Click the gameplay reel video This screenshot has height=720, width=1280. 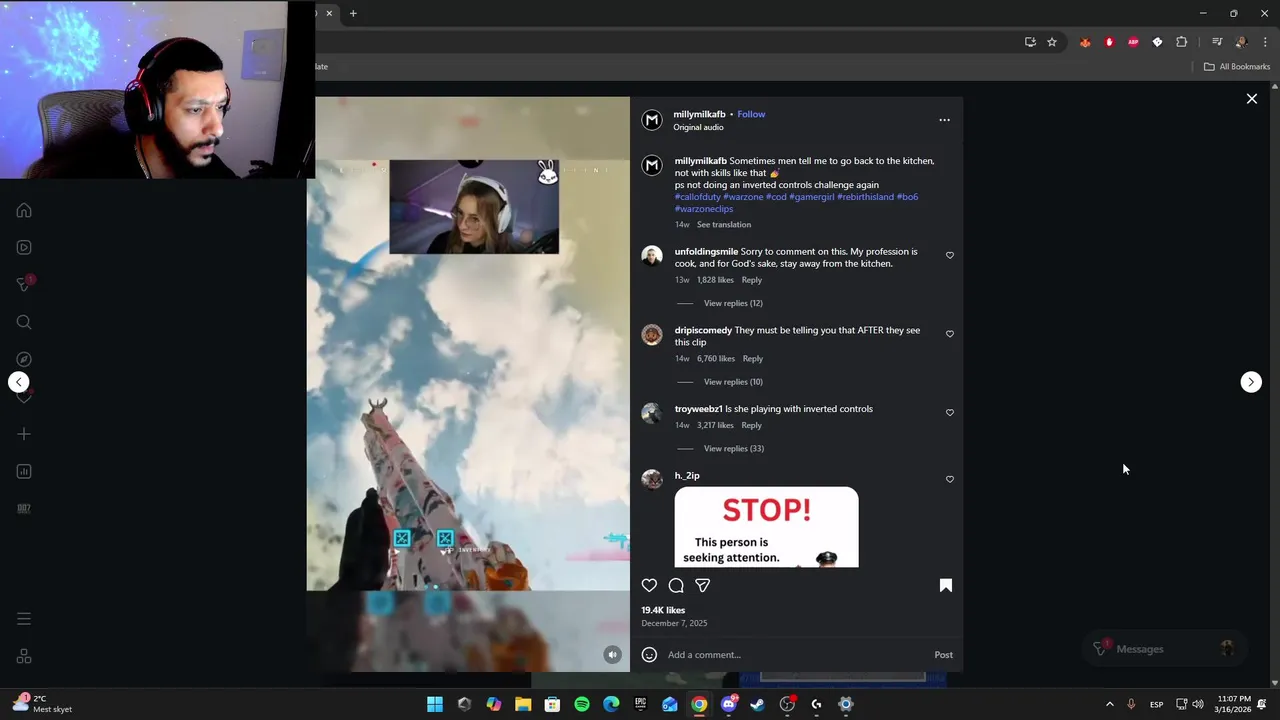(x=468, y=385)
